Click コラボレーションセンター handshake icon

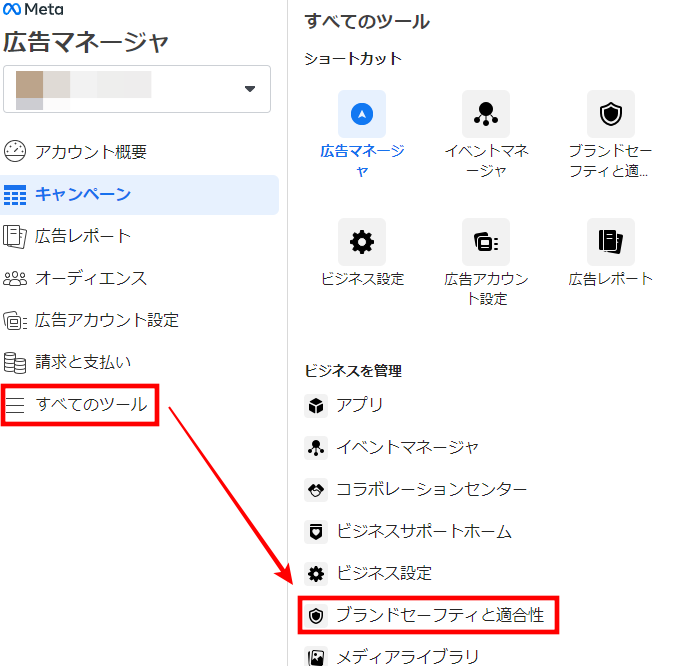316,490
